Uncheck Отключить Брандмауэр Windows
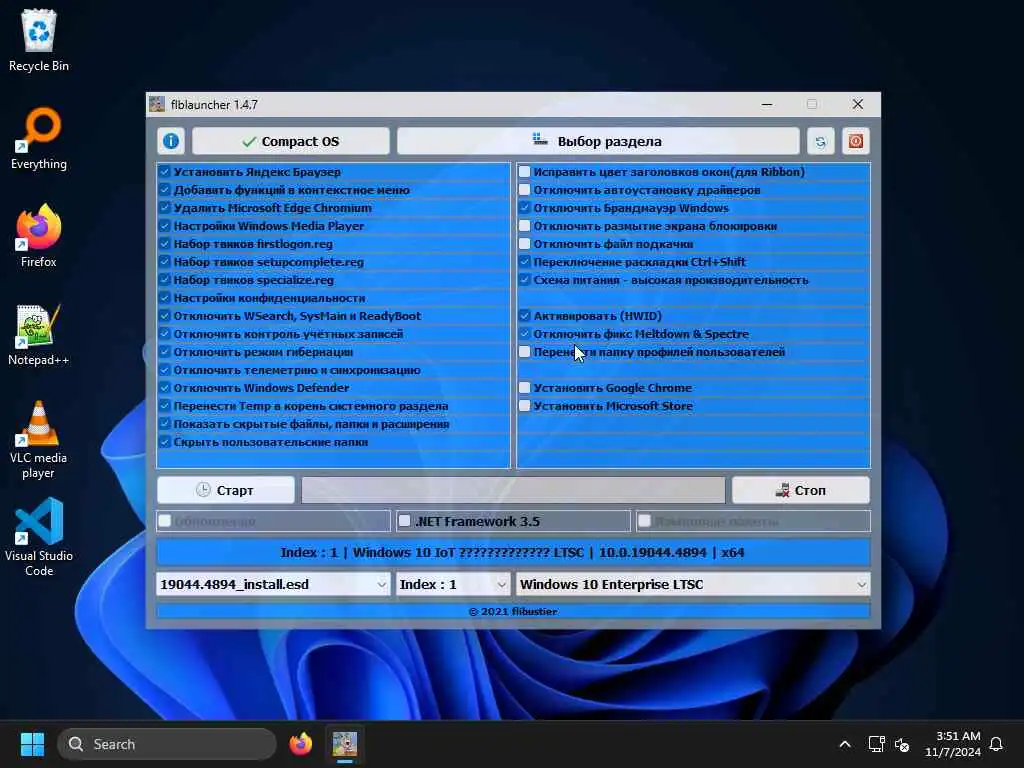The width and height of the screenshot is (1024, 768). click(x=524, y=208)
